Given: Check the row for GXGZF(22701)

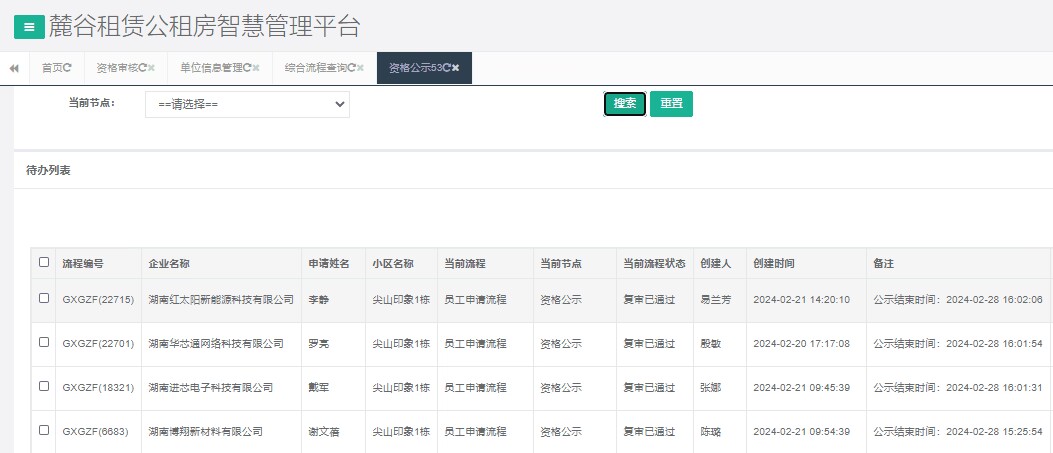Looking at the screenshot, I should click(x=43, y=342).
